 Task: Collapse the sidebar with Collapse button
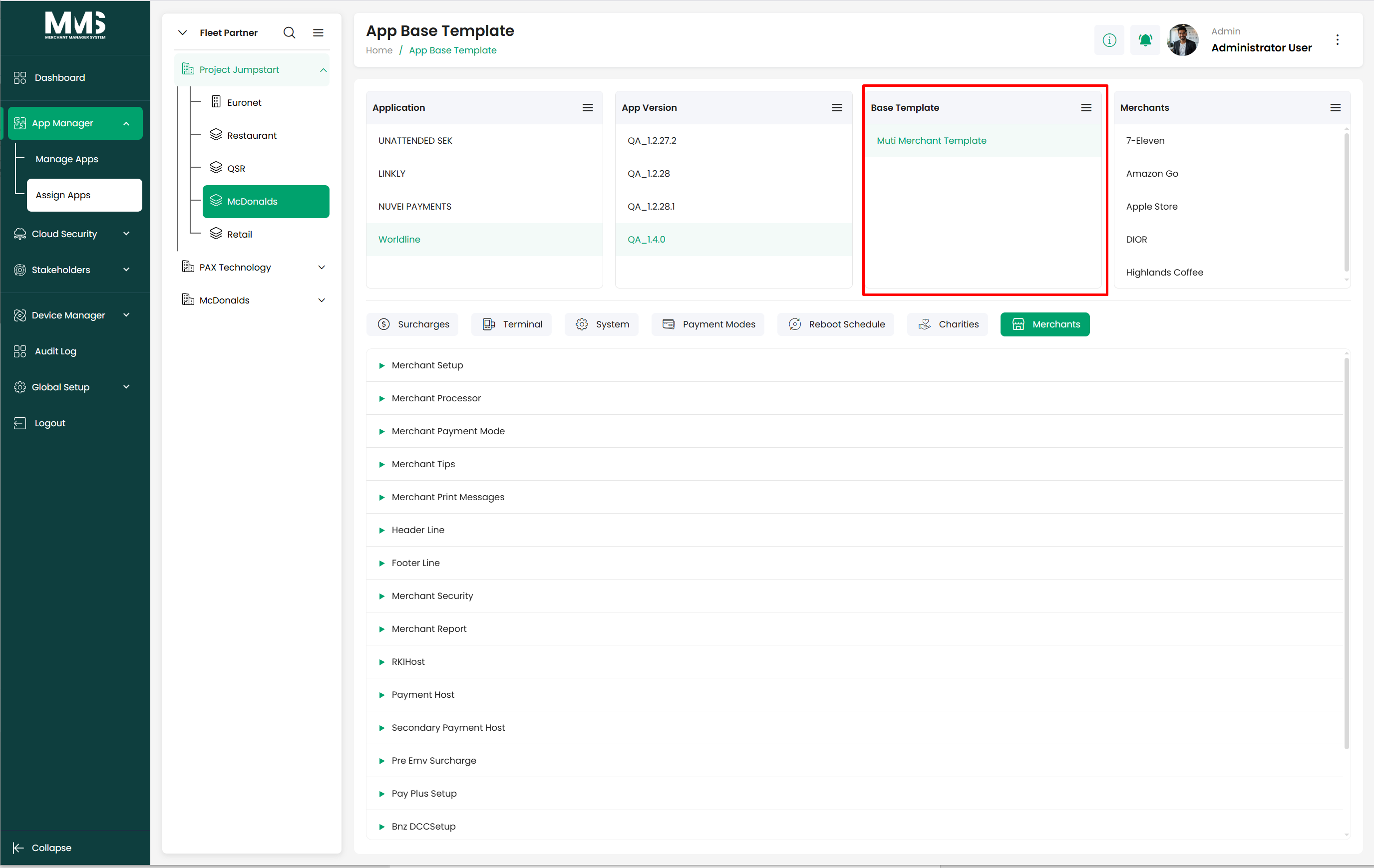43,848
